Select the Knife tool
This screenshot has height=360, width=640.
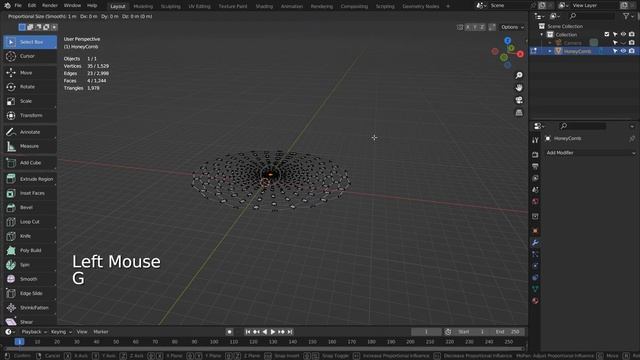pyautogui.click(x=30, y=236)
